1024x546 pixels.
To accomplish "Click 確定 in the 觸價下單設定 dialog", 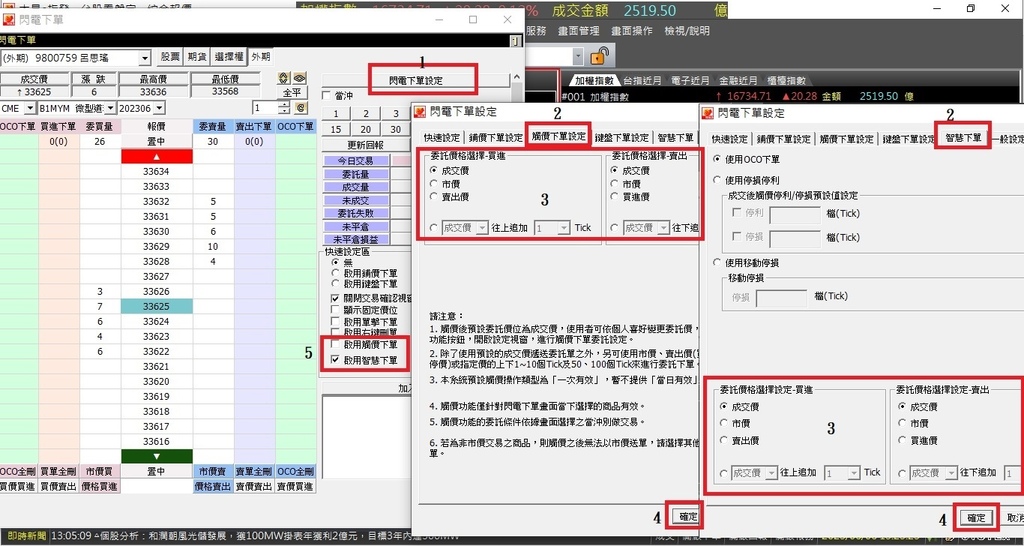I will [x=688, y=517].
